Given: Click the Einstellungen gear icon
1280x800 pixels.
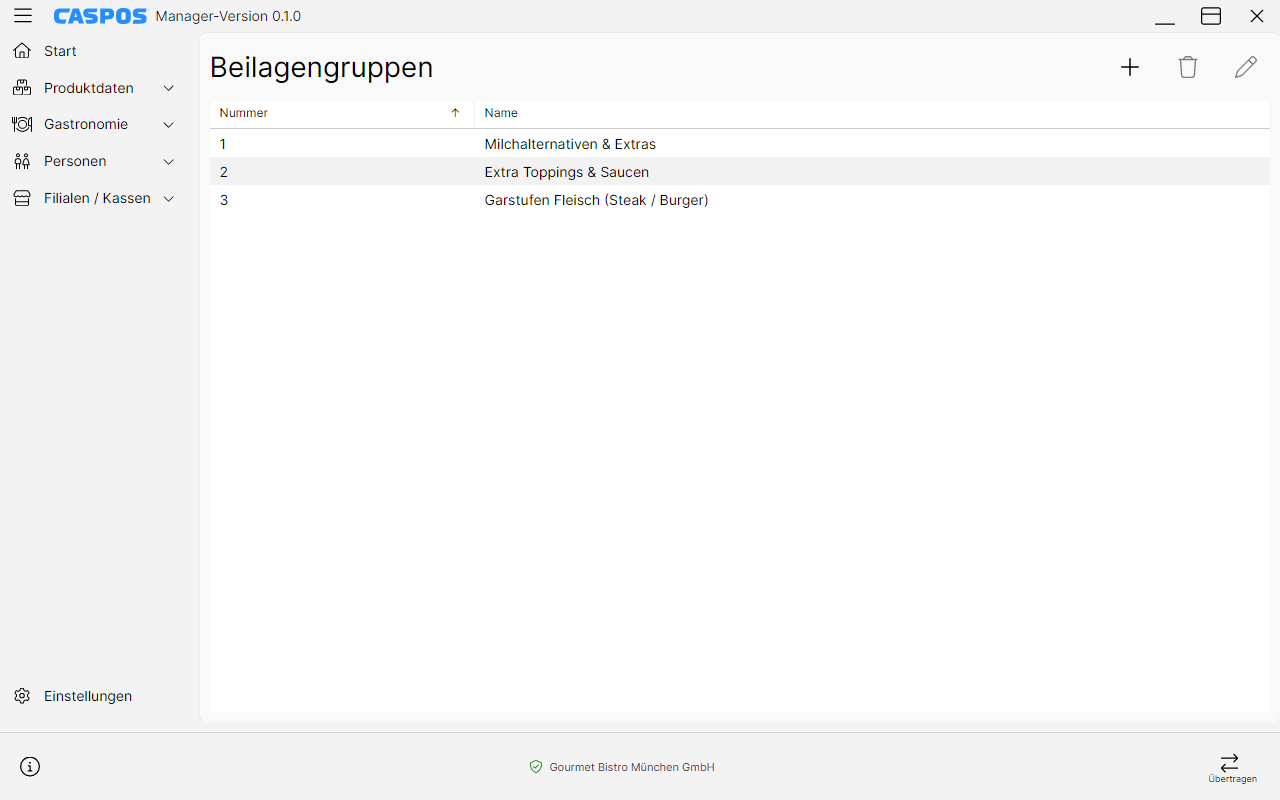Looking at the screenshot, I should coord(22,696).
